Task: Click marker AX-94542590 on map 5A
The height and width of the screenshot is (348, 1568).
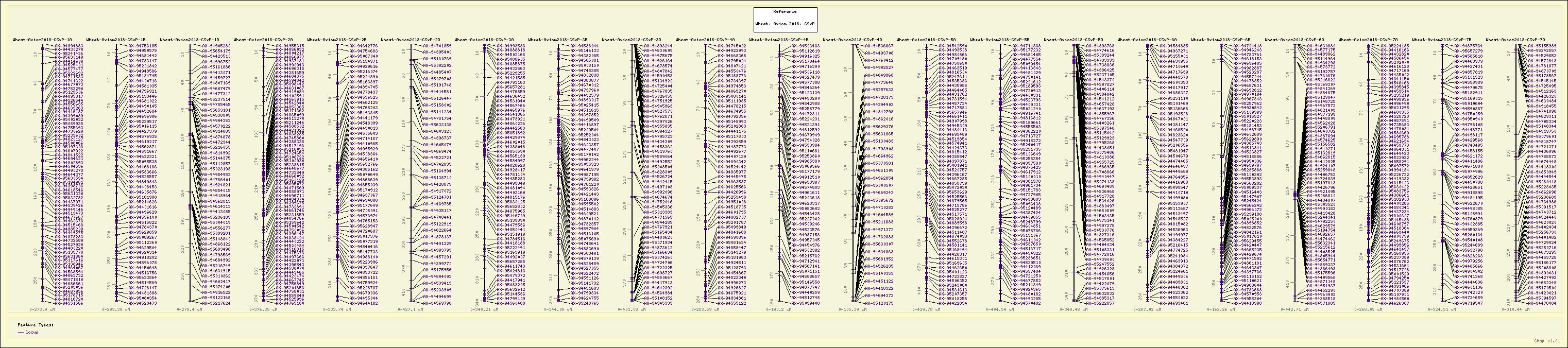Action: 952,46
